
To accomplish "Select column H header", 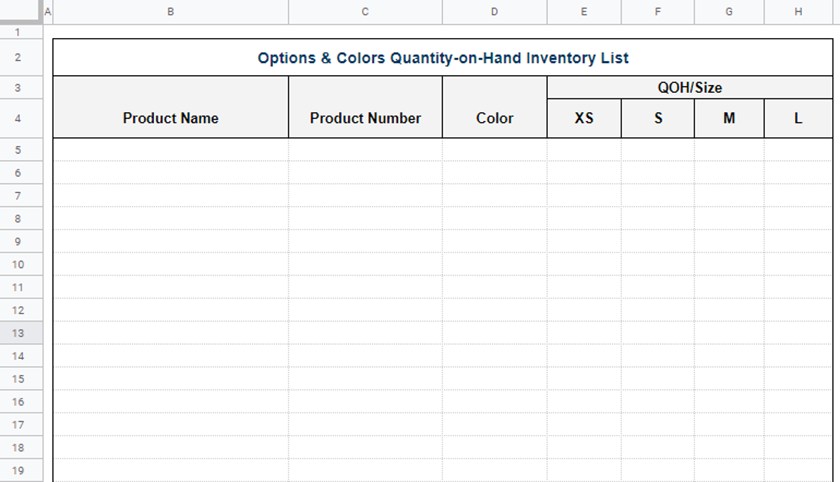I will tap(798, 12).
